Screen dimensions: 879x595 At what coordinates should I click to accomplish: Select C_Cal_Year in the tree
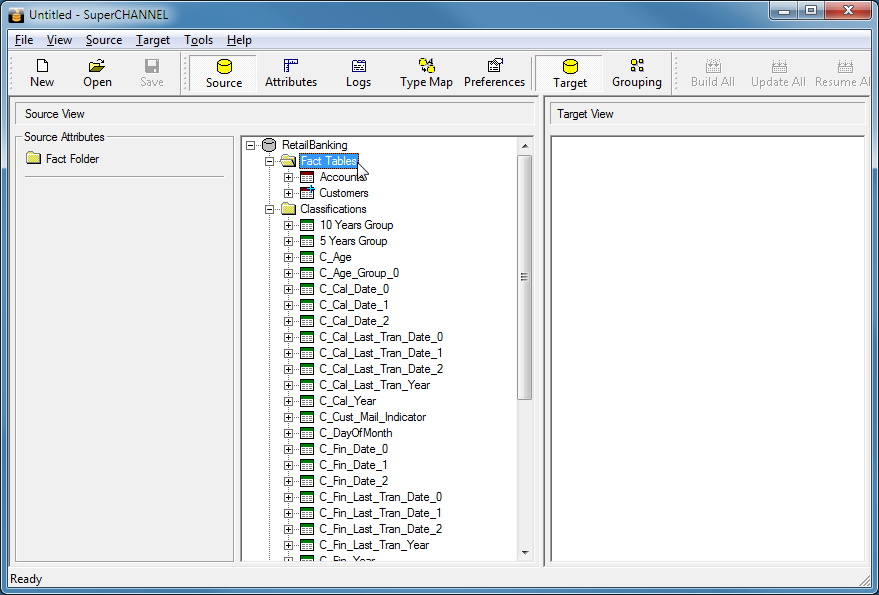(x=347, y=401)
